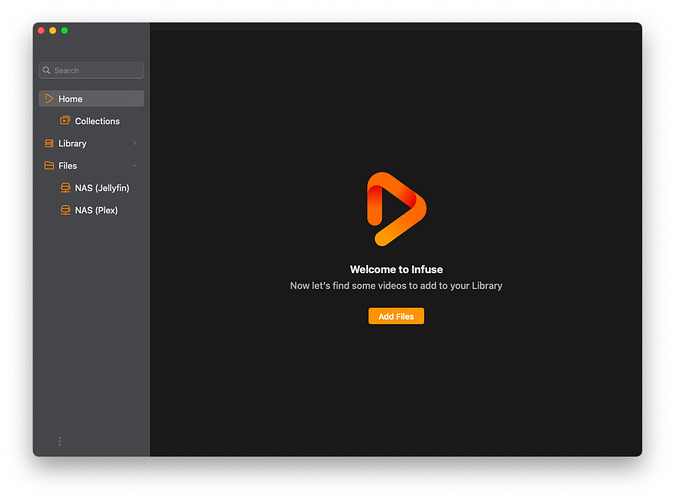Click the Search field in the sidebar
675x500 pixels.
tap(91, 70)
